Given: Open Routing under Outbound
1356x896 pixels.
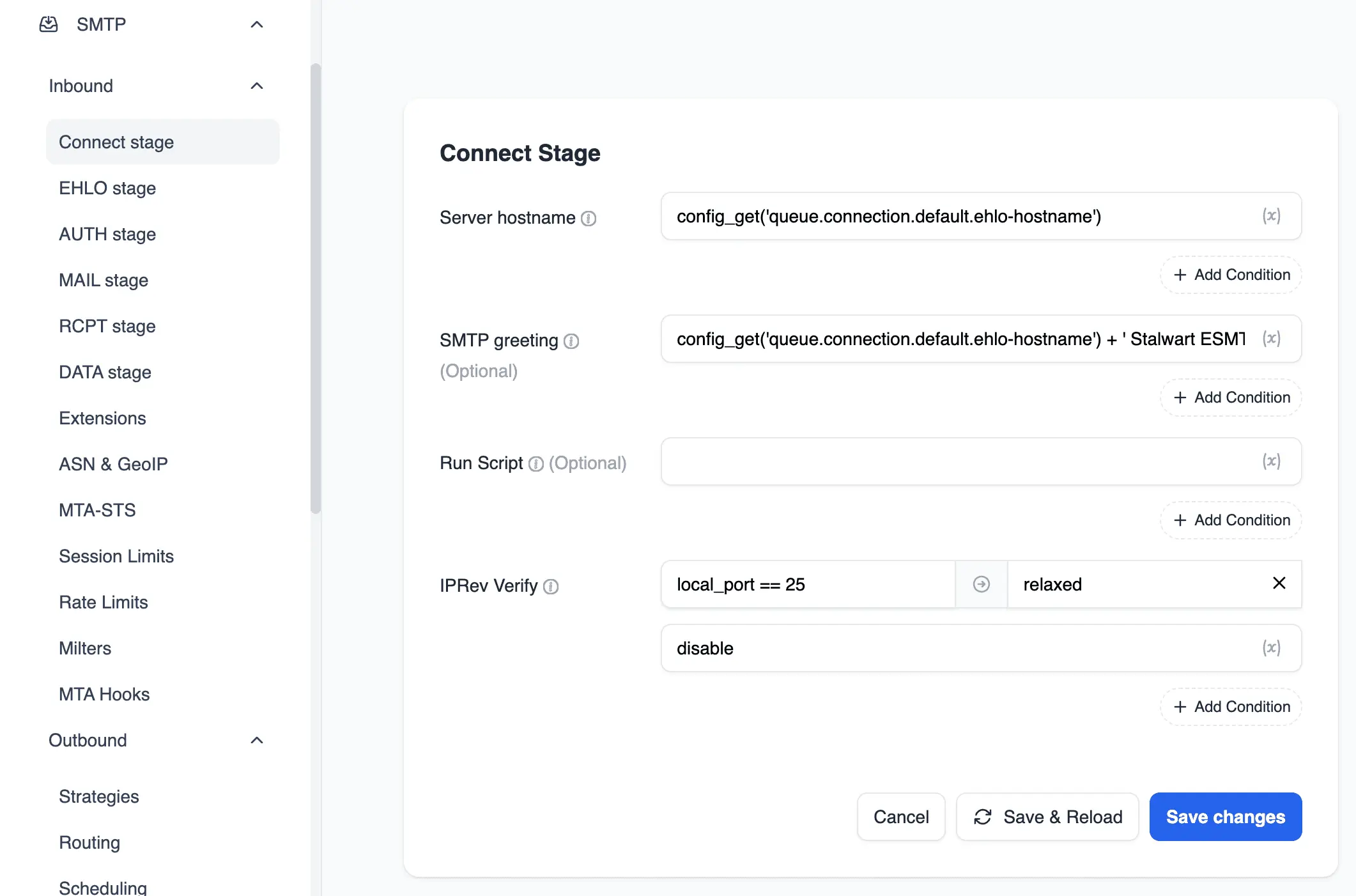Looking at the screenshot, I should click(89, 842).
